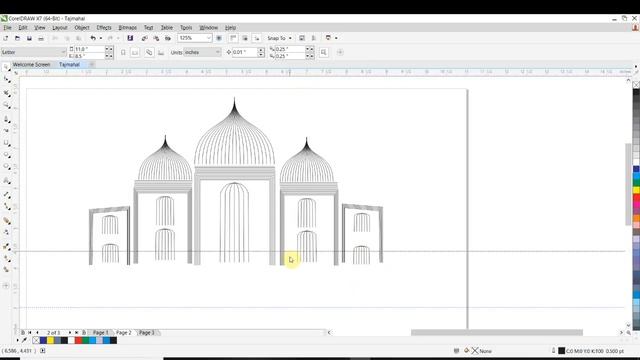
Task: Open the Letter page size dropdown
Action: 63,52
